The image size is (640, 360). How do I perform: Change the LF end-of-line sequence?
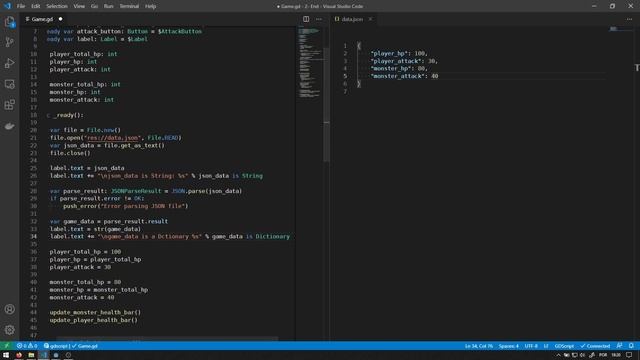click(546, 346)
